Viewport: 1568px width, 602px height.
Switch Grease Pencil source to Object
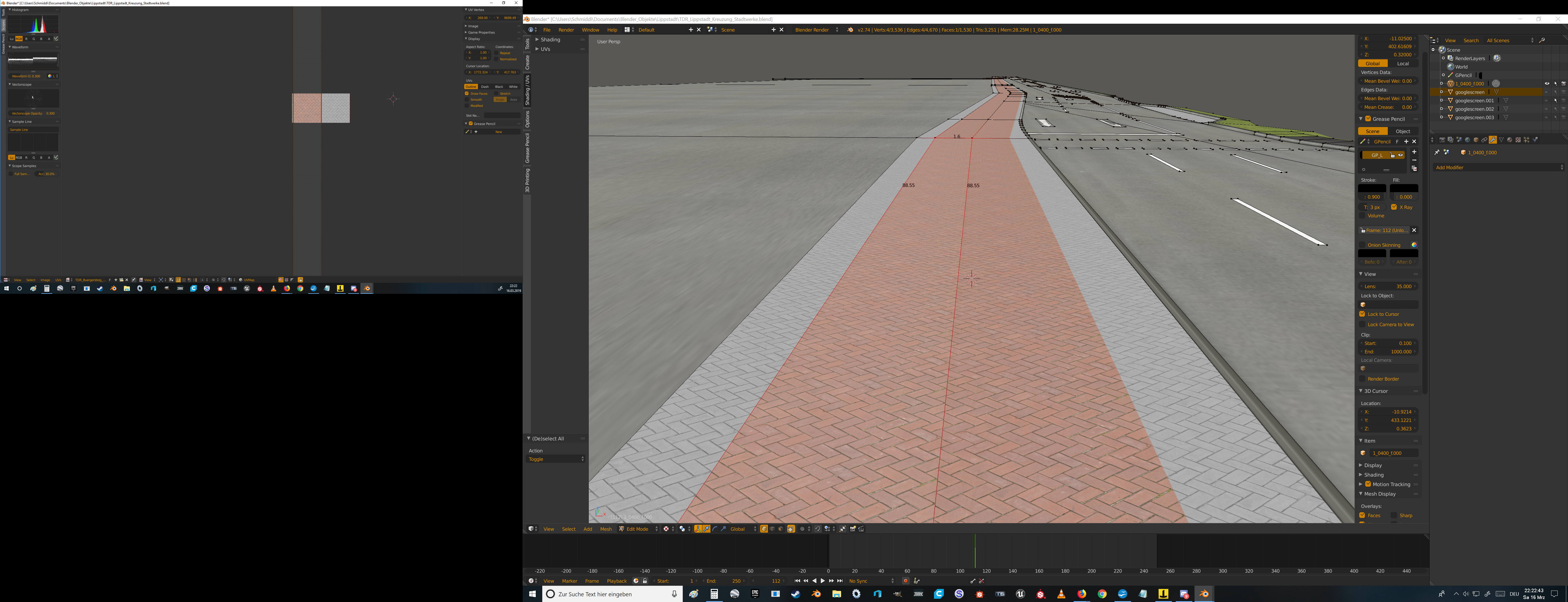tap(1402, 131)
